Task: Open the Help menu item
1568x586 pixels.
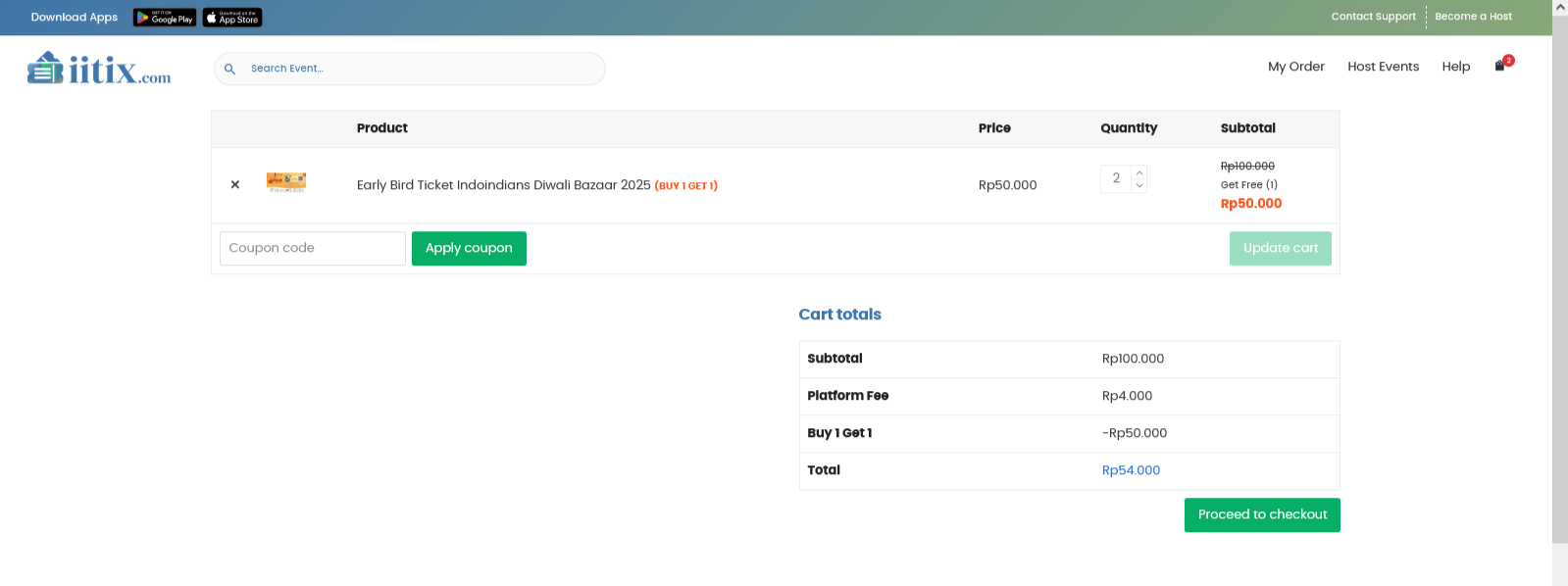Action: [x=1455, y=67]
